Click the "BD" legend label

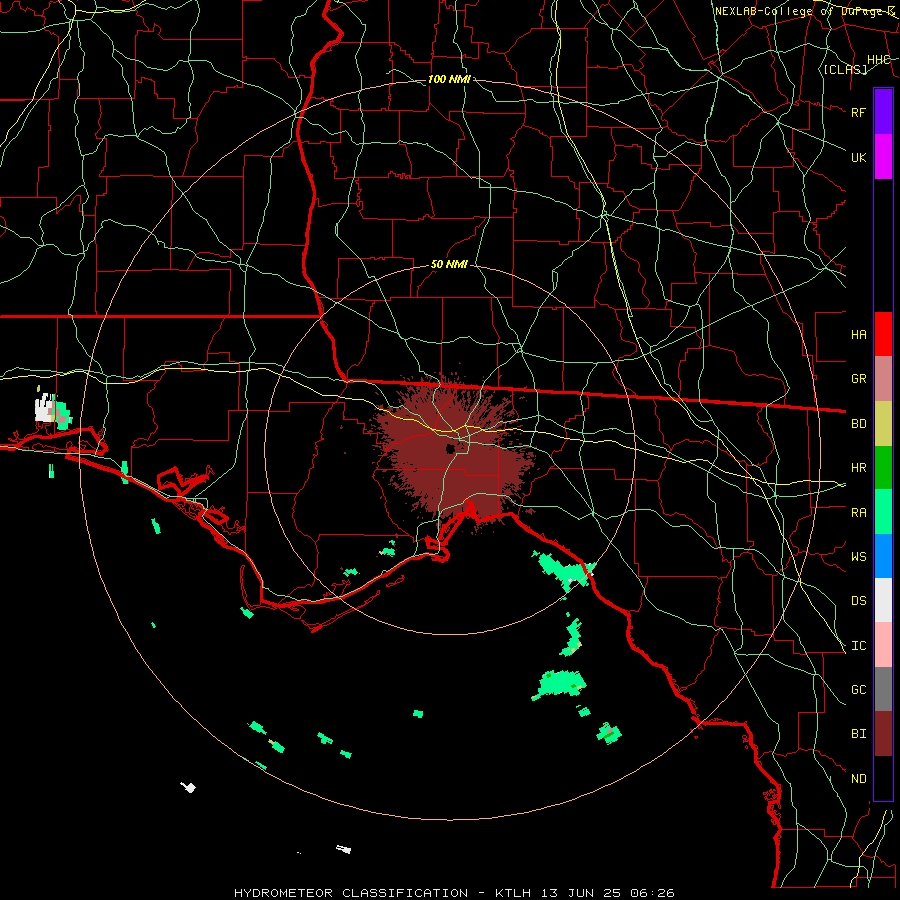pyautogui.click(x=858, y=424)
